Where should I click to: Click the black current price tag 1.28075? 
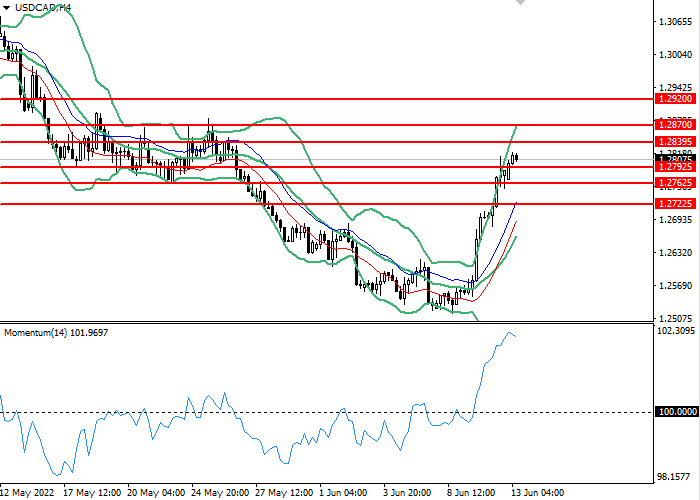pos(676,159)
